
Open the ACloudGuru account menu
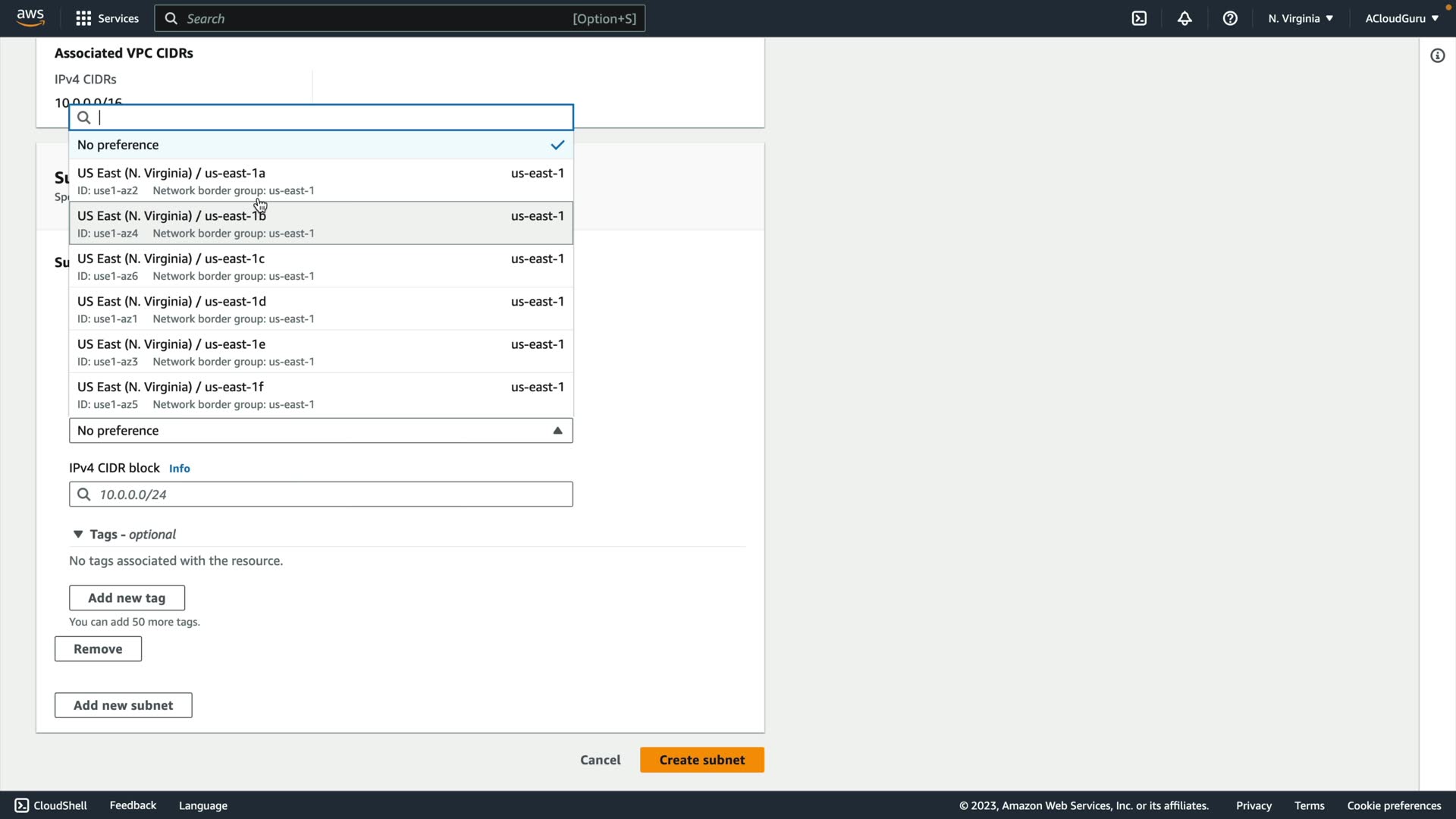click(x=1401, y=18)
